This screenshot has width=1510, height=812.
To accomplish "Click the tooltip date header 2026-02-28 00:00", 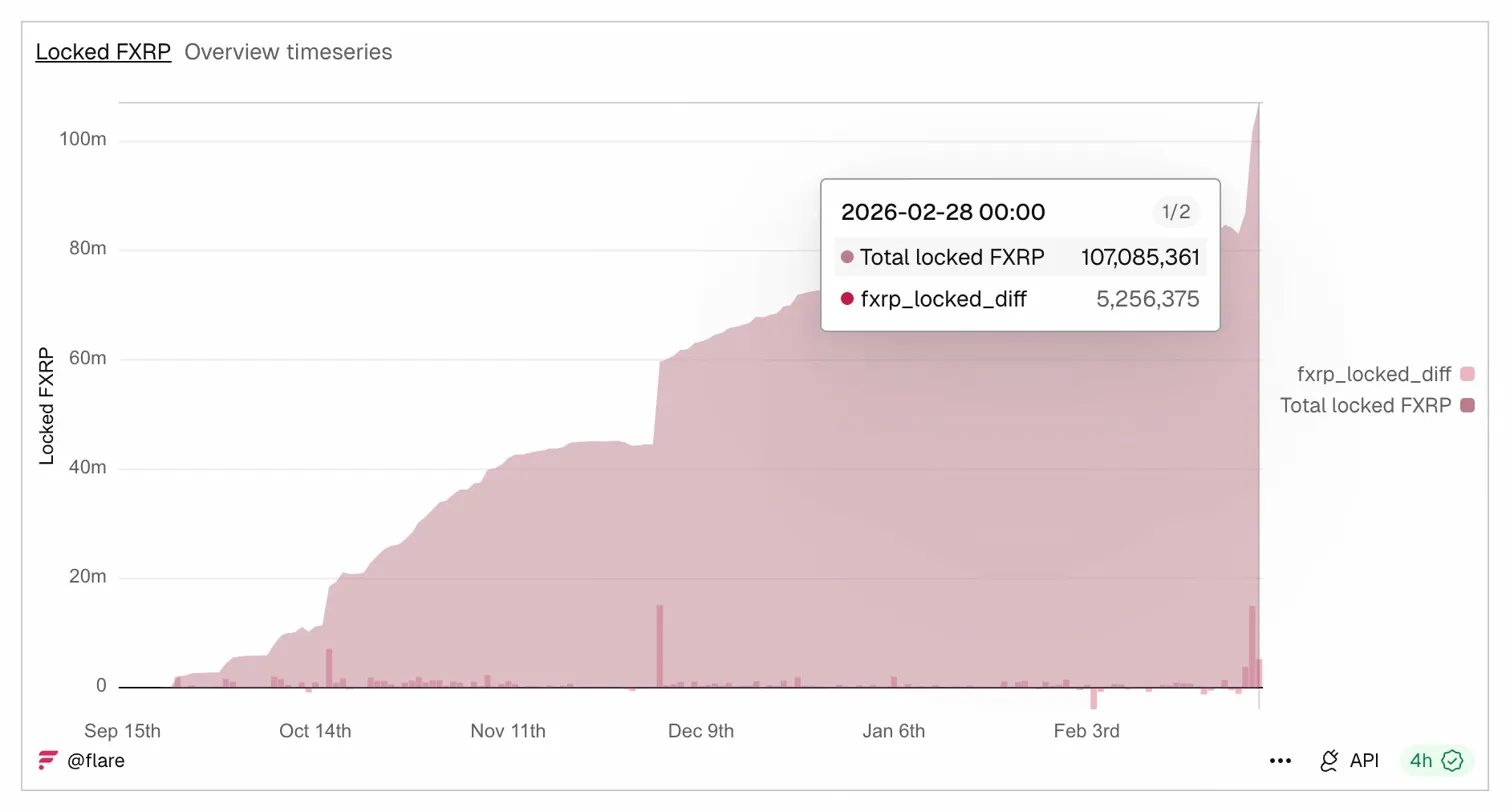I will point(942,212).
